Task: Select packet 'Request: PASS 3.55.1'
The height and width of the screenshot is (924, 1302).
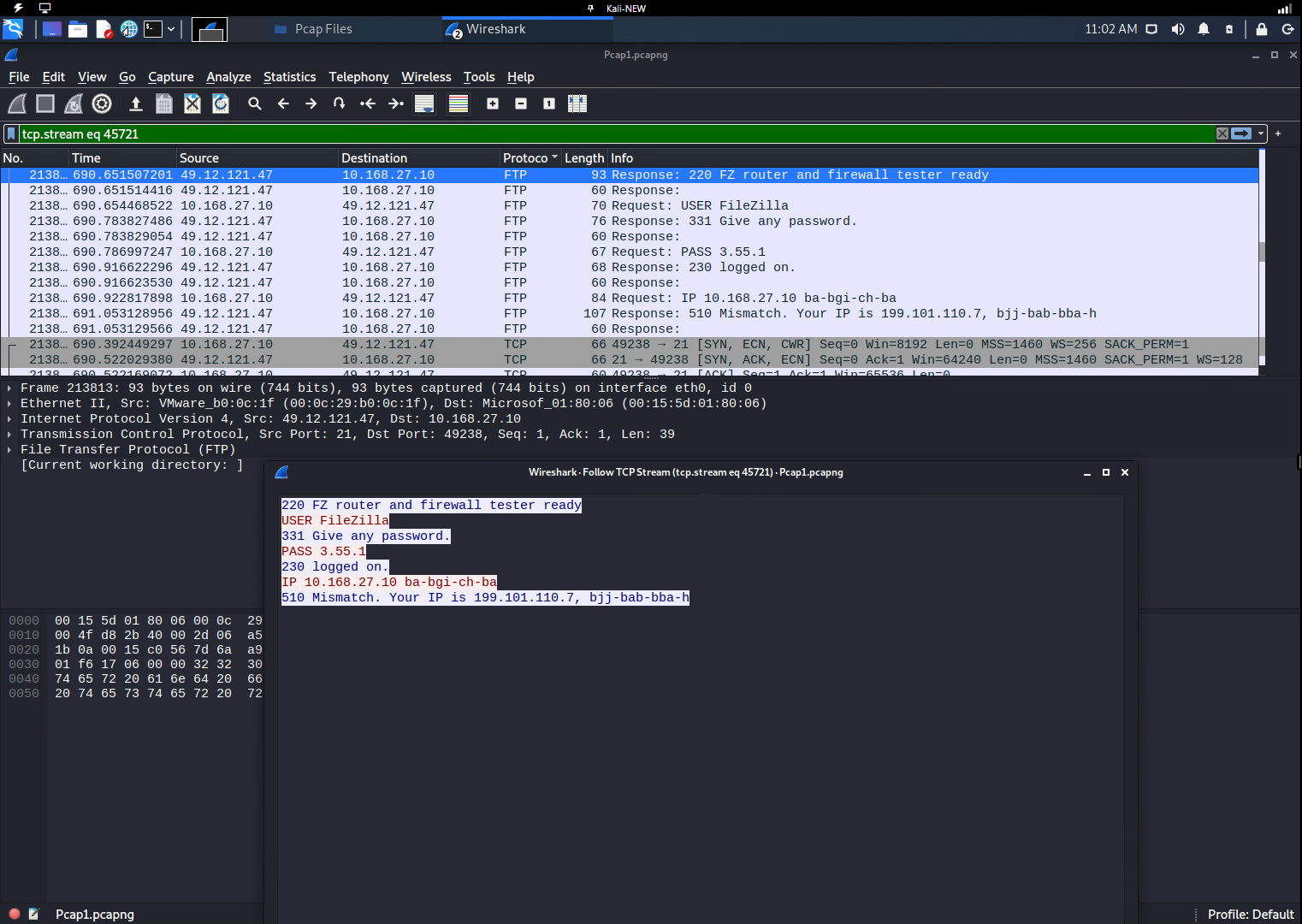Action: [630, 252]
